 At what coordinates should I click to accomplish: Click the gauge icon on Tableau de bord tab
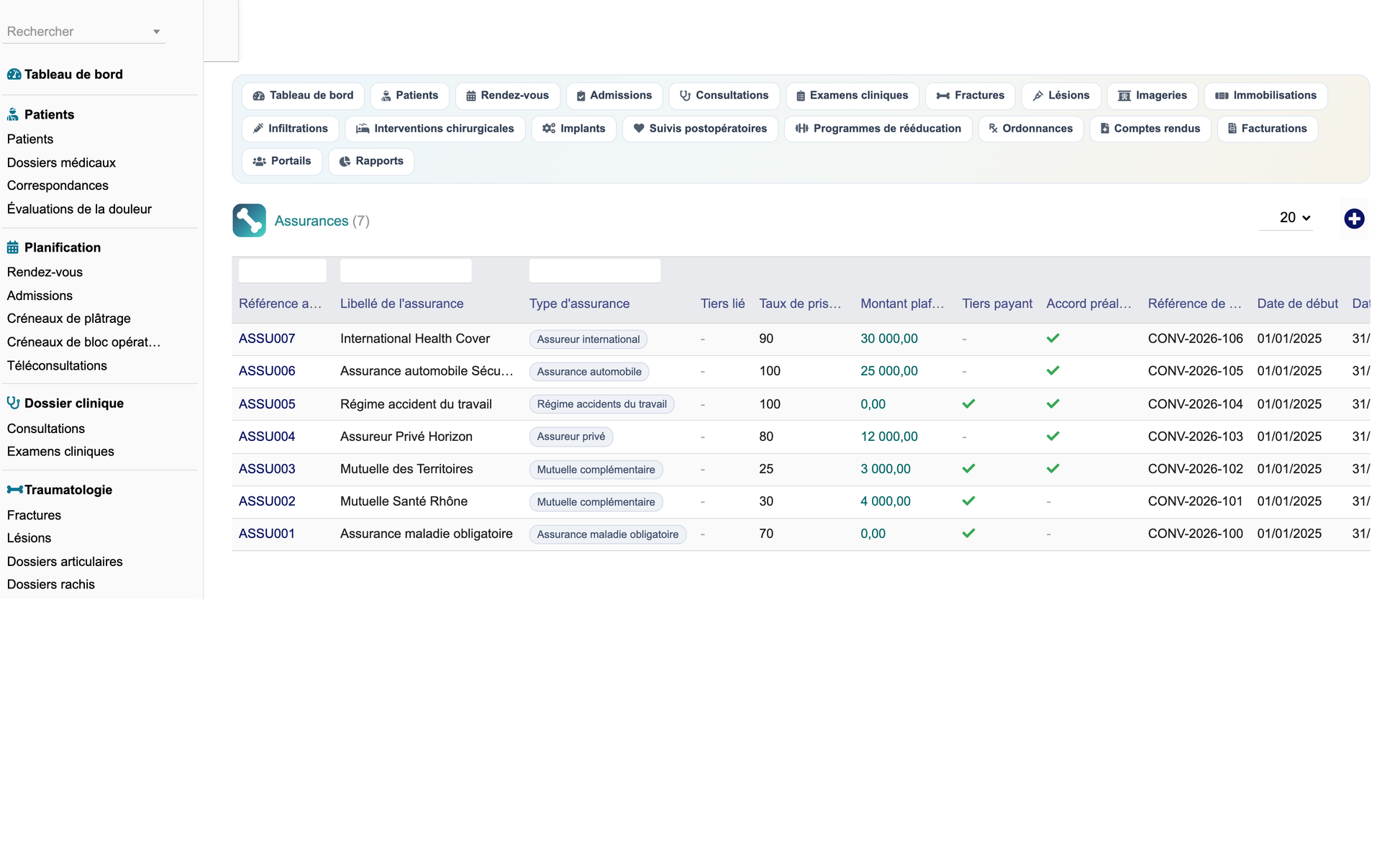coord(258,96)
